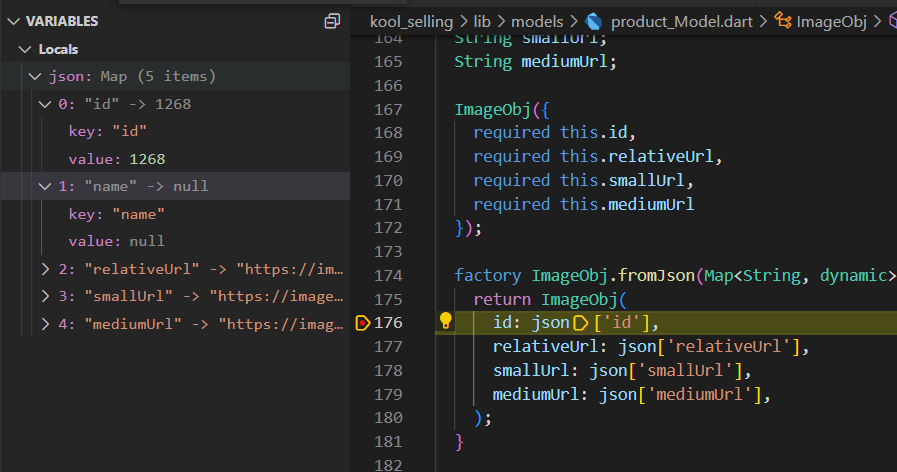Screen dimensions: 897x472
Task: Open models folder in breadcrumb
Action: [x=537, y=22]
